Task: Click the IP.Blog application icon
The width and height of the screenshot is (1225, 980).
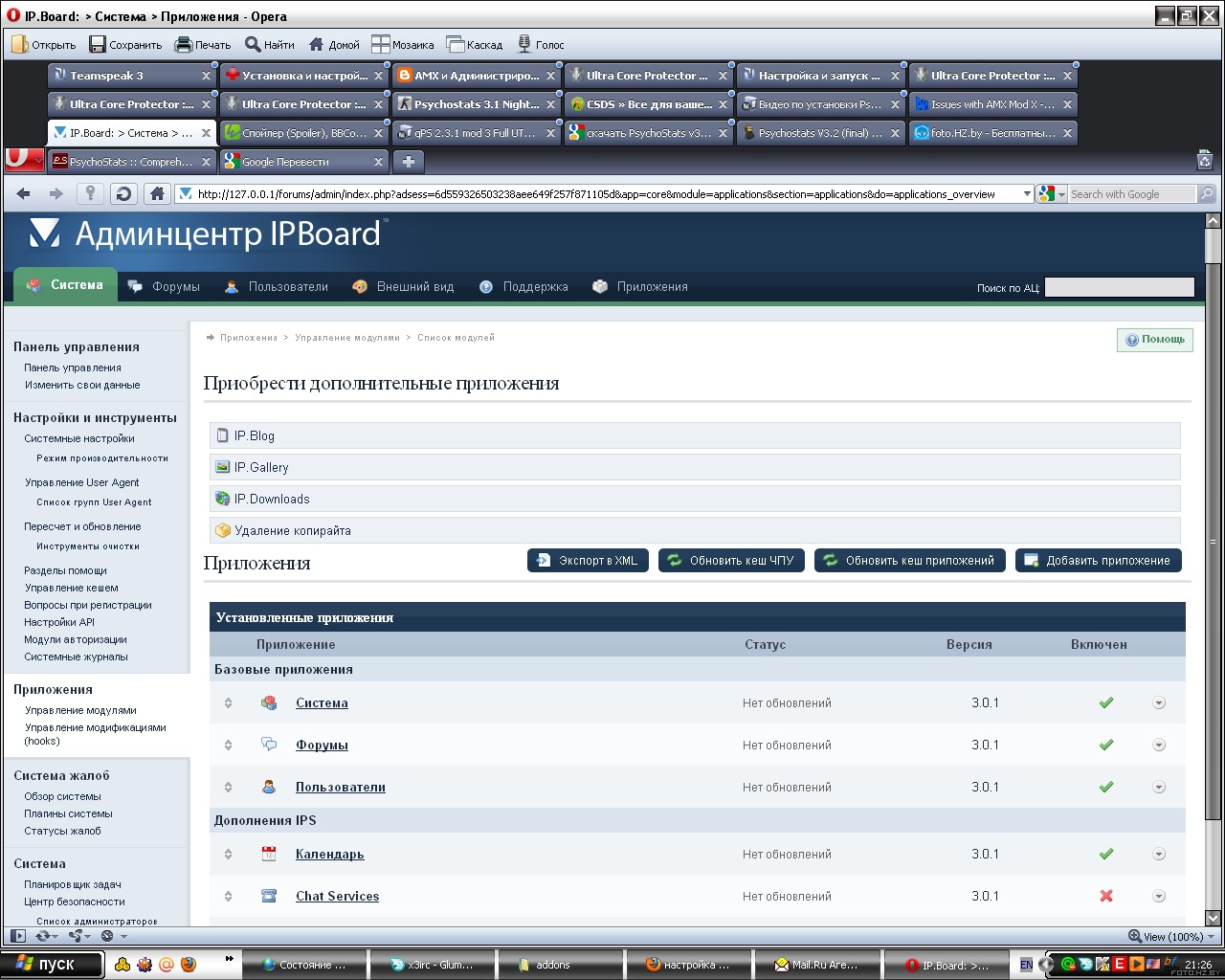Action: click(223, 435)
